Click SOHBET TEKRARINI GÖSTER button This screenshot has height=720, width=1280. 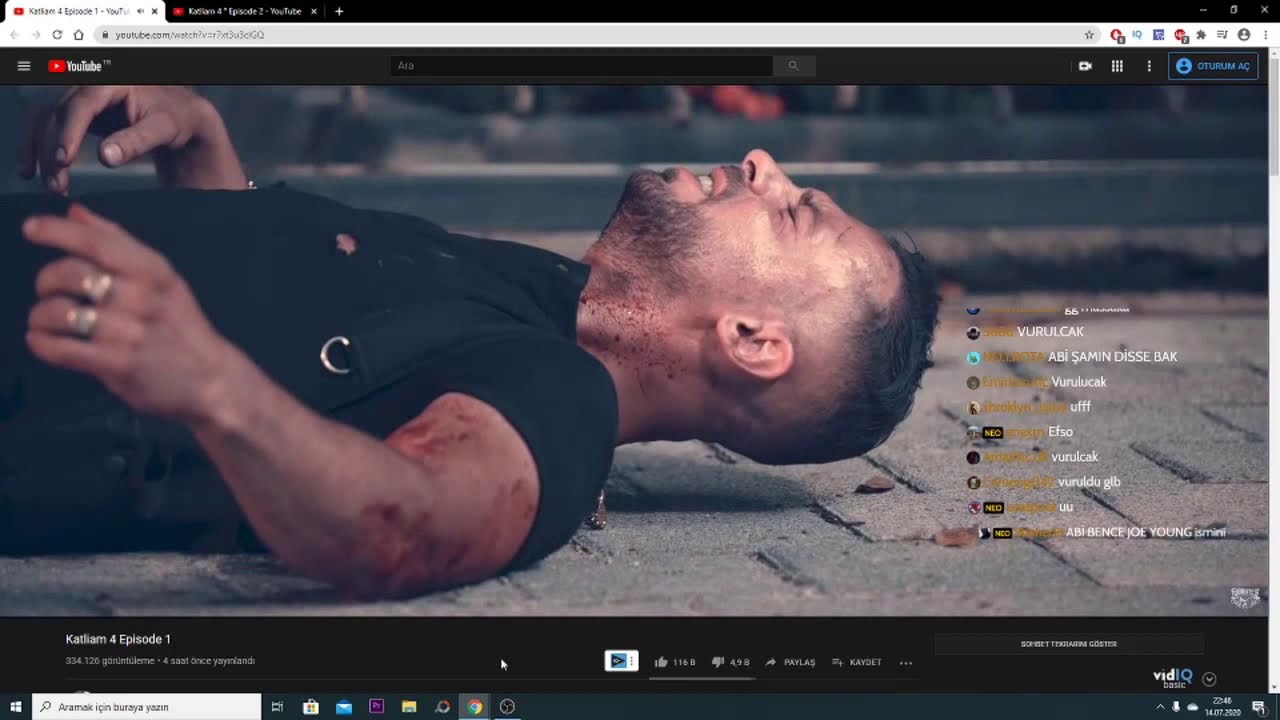point(1069,644)
